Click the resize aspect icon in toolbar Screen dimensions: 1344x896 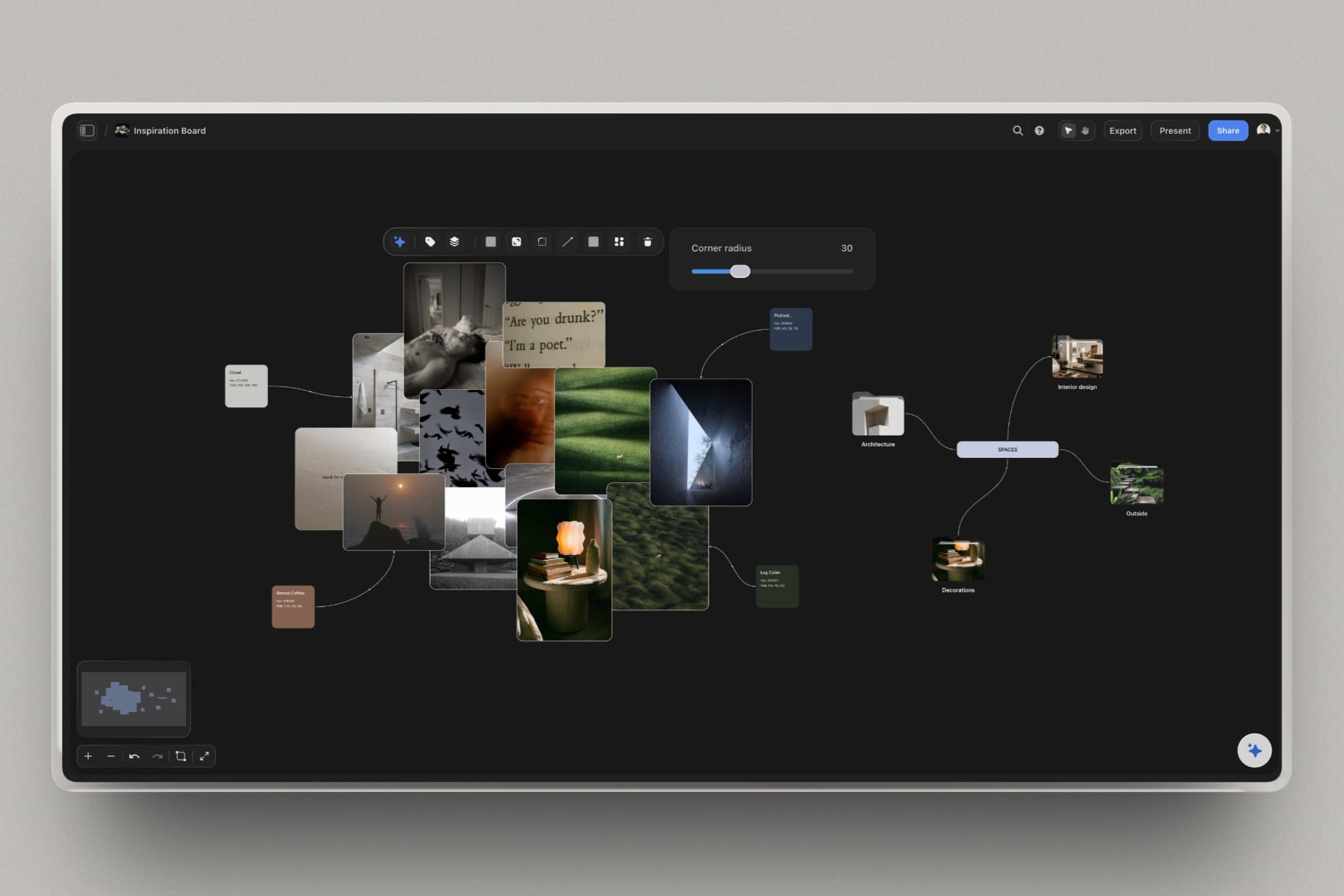(x=517, y=241)
